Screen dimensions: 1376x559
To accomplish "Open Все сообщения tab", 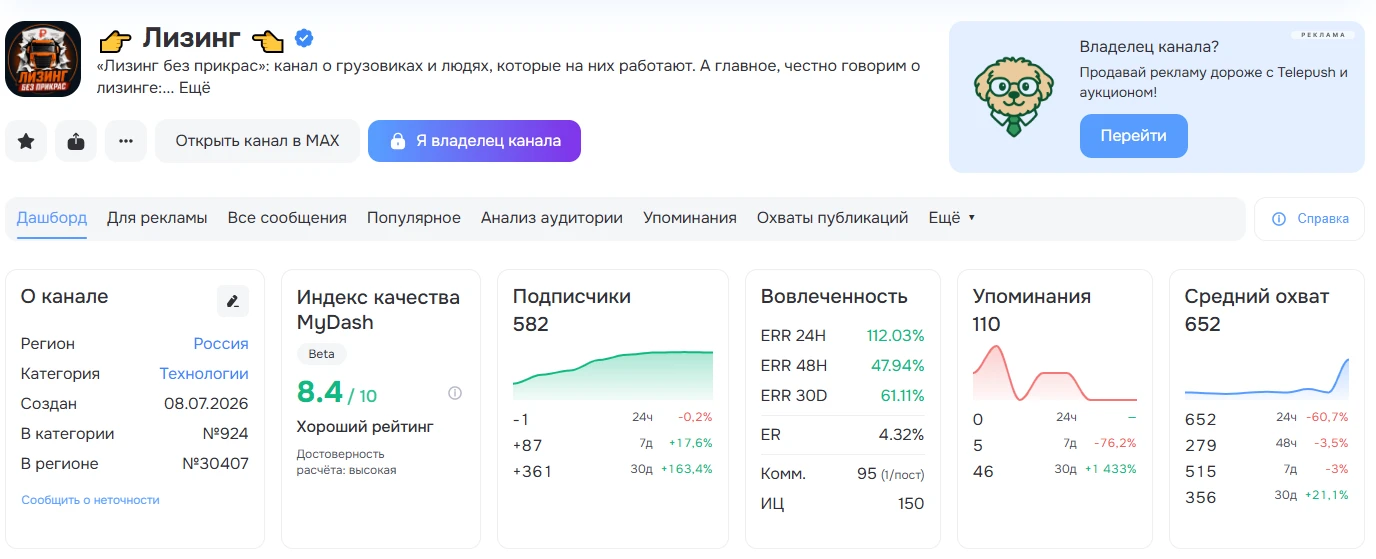I will 287,218.
